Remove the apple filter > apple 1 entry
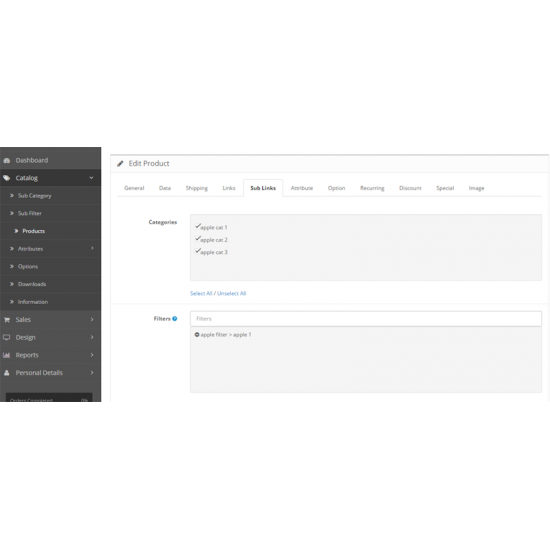 [x=197, y=335]
